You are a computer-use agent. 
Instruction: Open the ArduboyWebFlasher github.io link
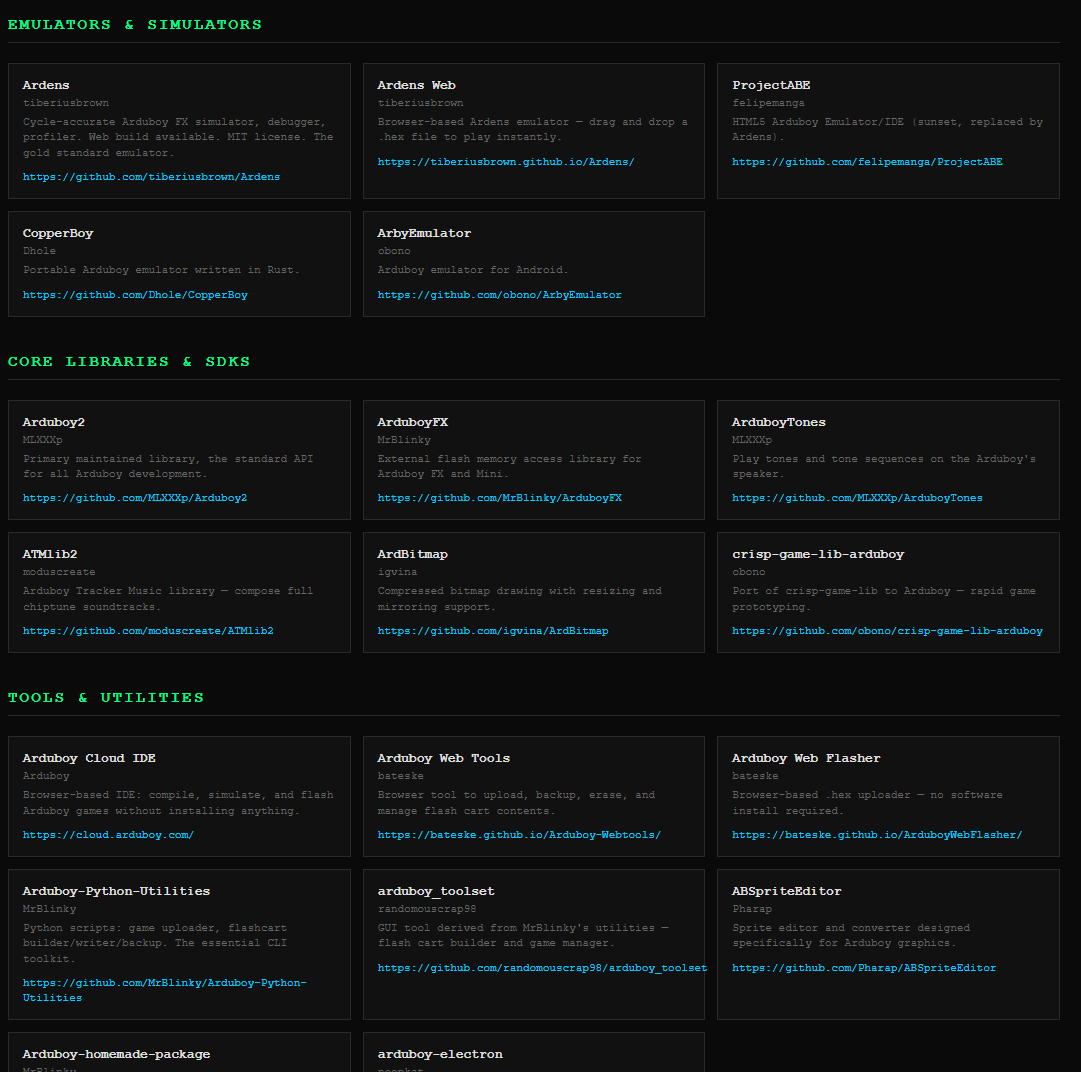(x=876, y=835)
